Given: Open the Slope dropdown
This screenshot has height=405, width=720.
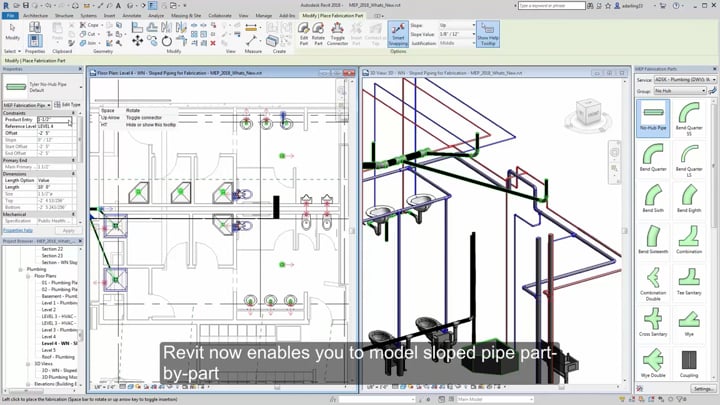Looking at the screenshot, I should coord(457,25).
